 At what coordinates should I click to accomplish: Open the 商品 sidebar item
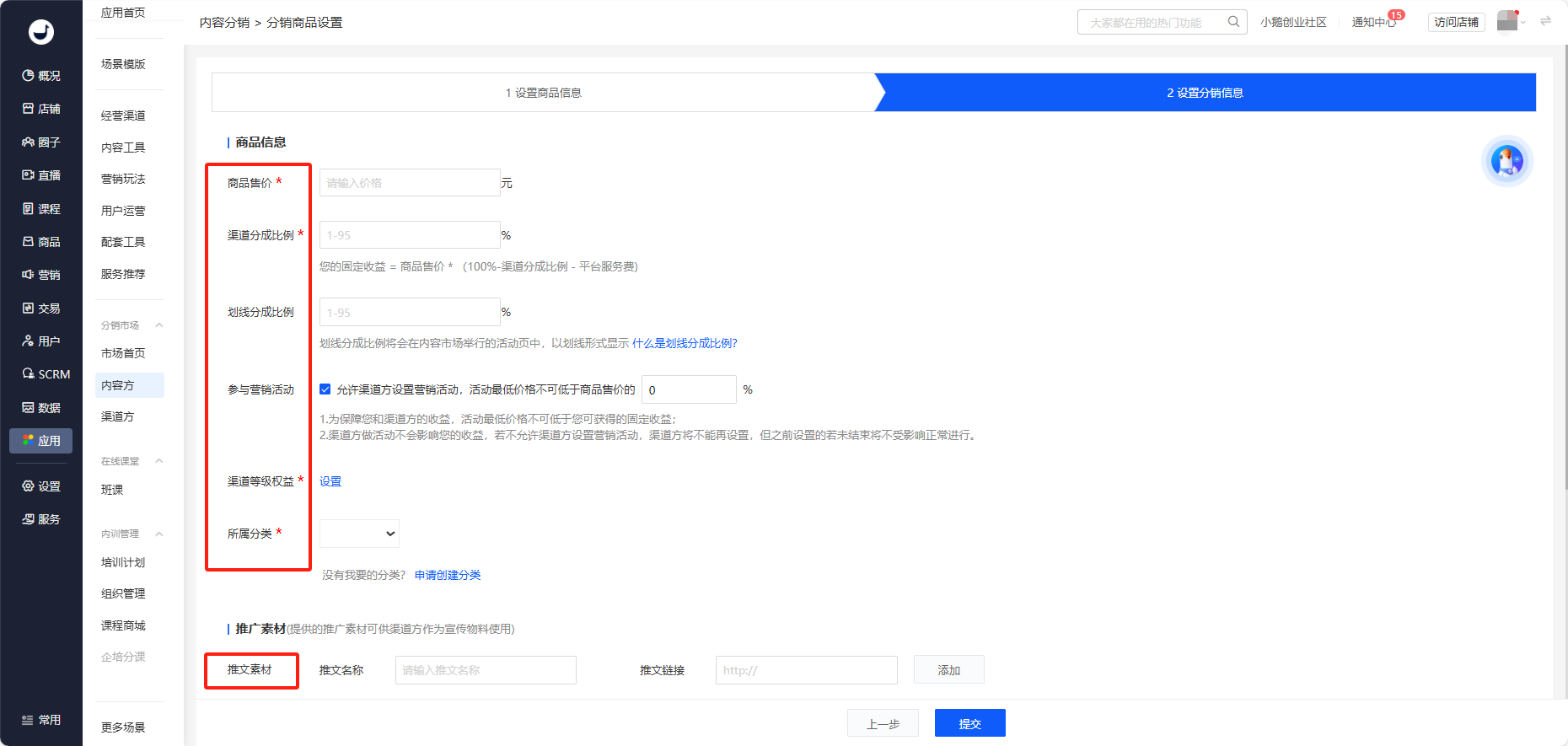(41, 242)
